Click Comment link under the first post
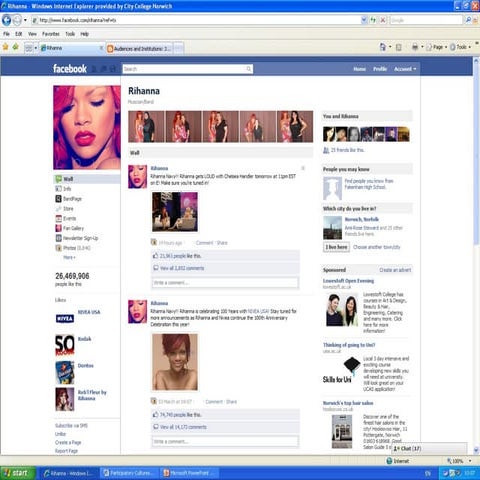The width and height of the screenshot is (480, 480). (x=204, y=243)
